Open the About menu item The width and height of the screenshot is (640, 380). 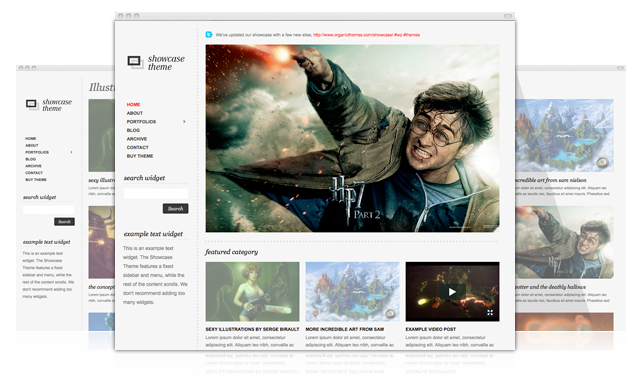click(135, 113)
